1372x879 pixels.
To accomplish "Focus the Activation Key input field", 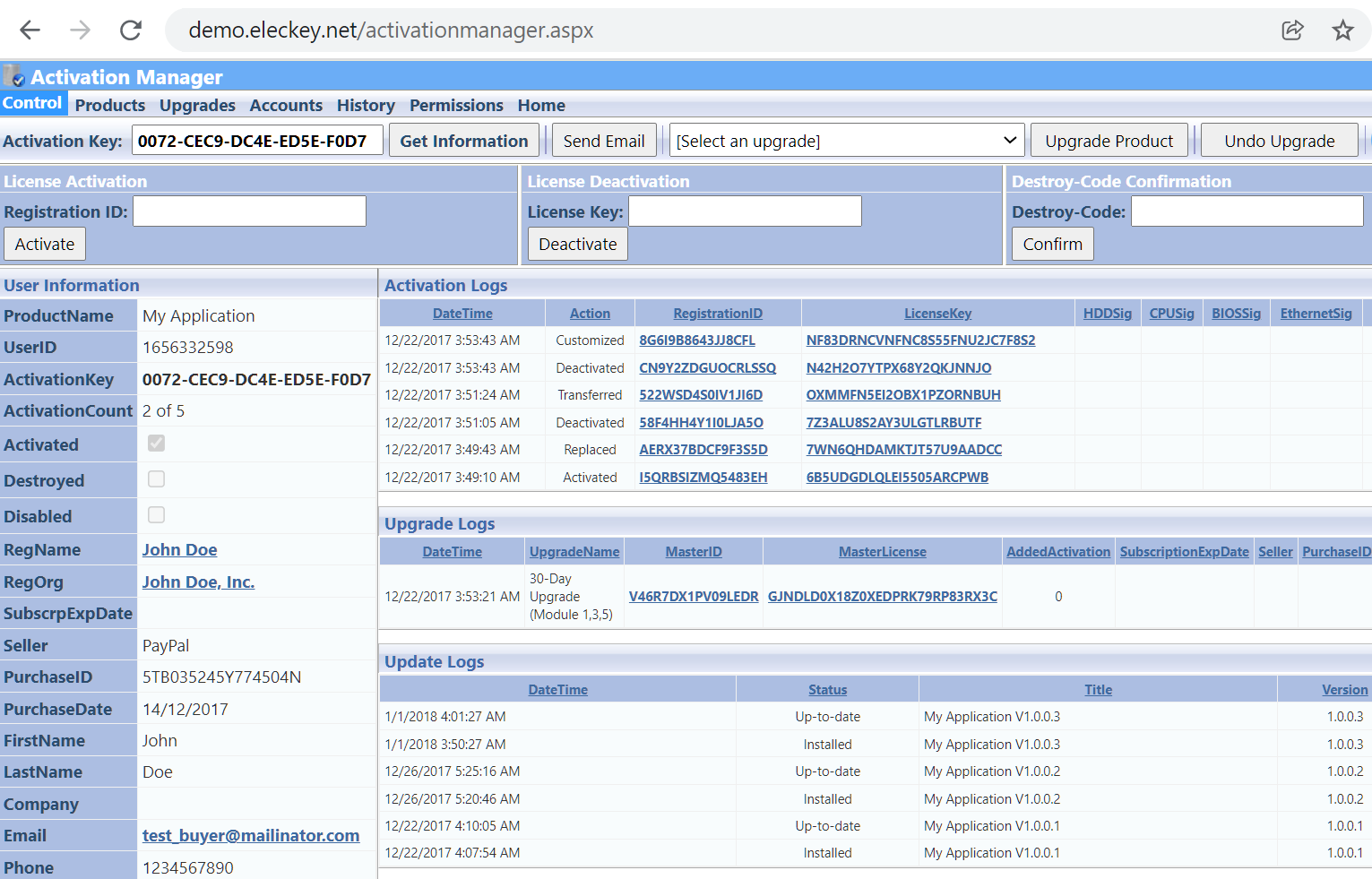I will (x=258, y=141).
